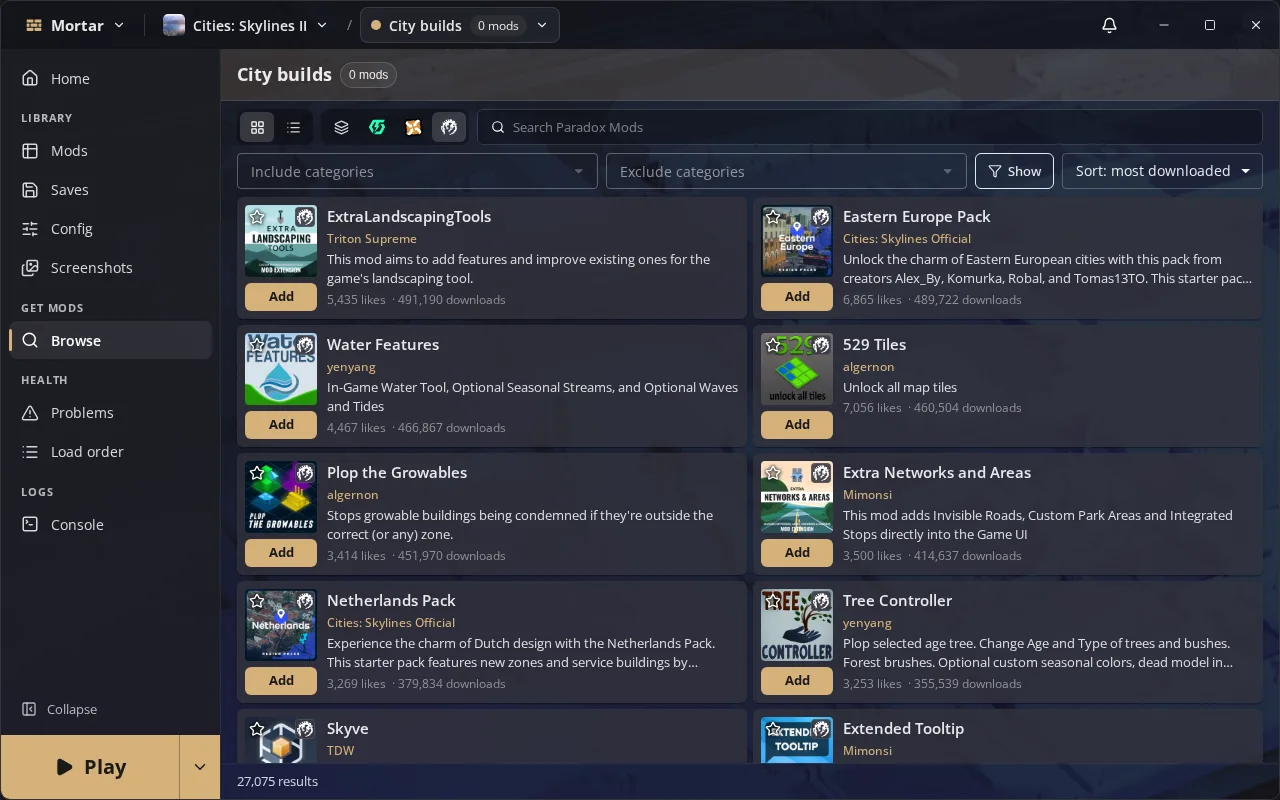Switch to grid view layout

pos(257,127)
